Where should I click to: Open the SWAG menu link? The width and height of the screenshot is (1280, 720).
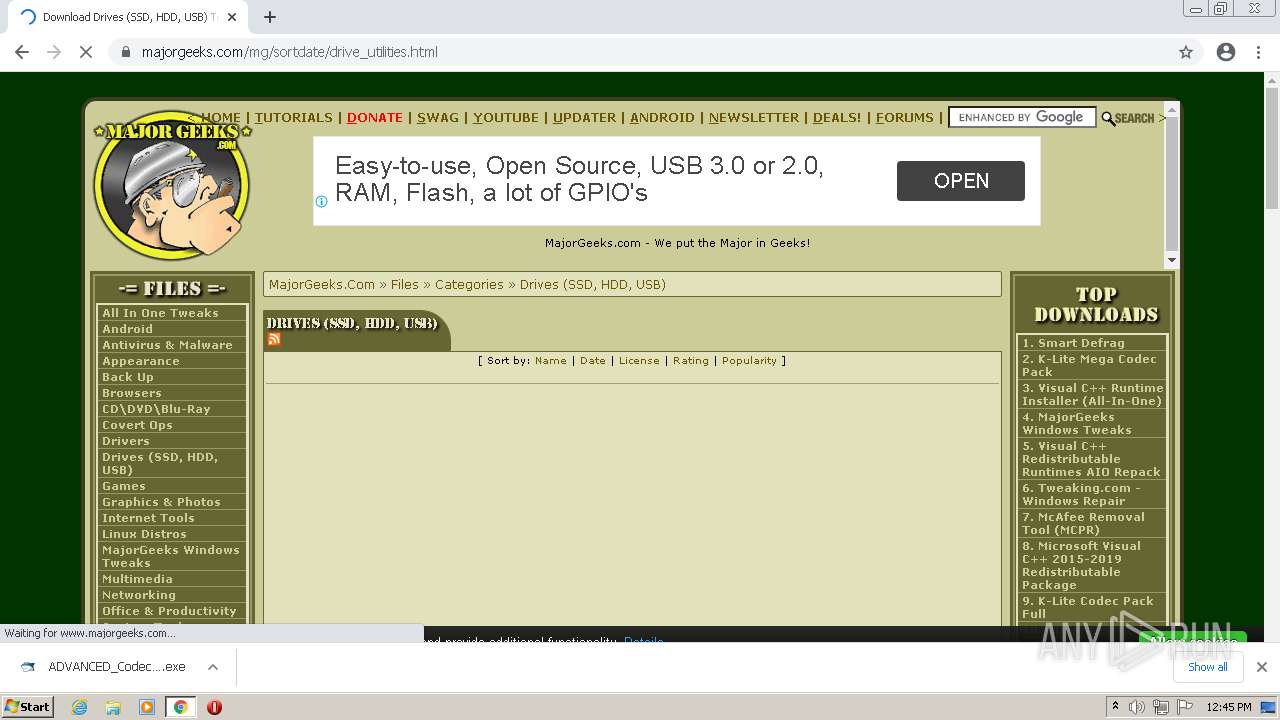[438, 118]
